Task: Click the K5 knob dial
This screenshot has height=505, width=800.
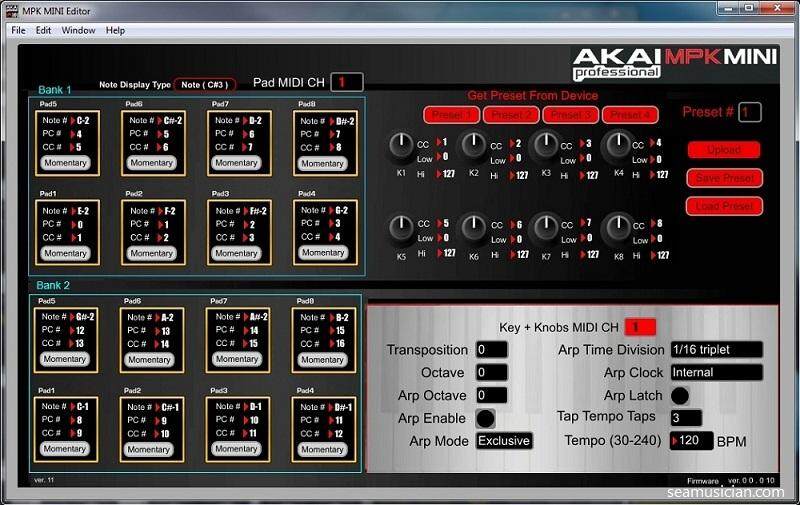Action: 402,228
